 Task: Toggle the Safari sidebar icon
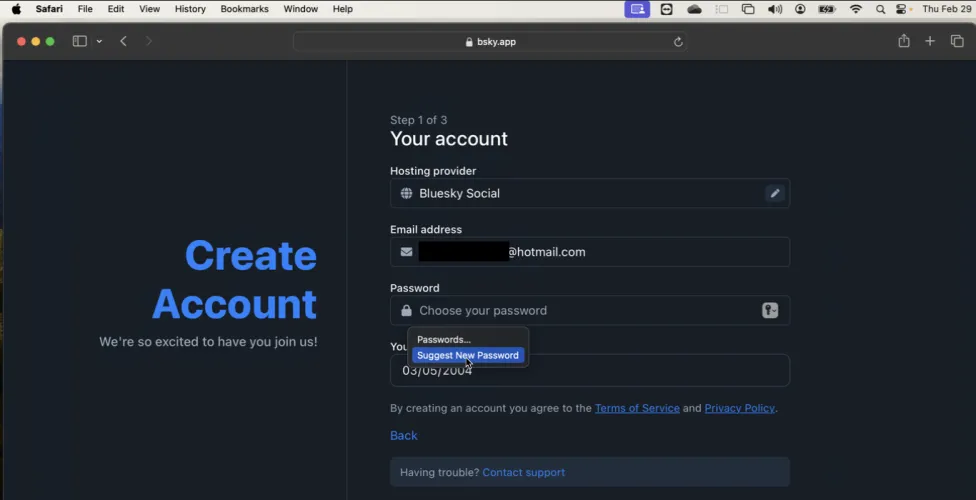[x=80, y=41]
